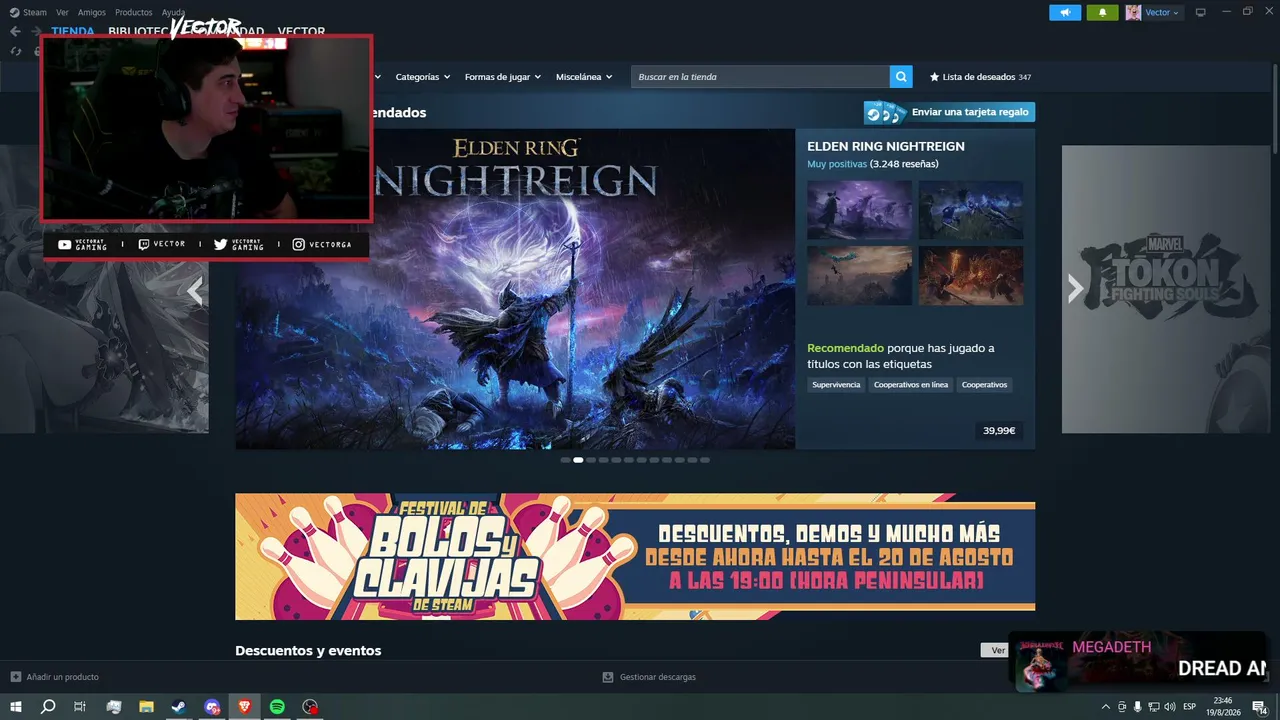Viewport: 1280px width, 720px height.
Task: Show hidden system tray icons
Action: click(x=1105, y=707)
